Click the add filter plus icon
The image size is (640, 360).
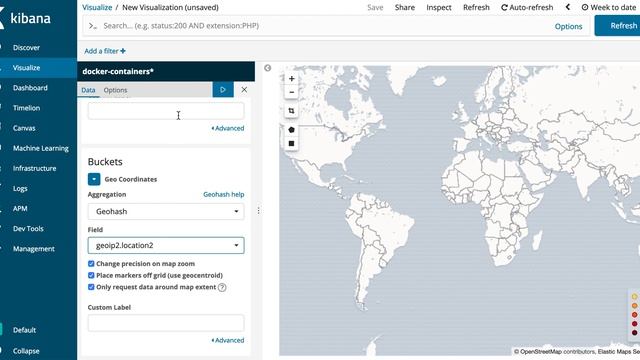point(123,51)
